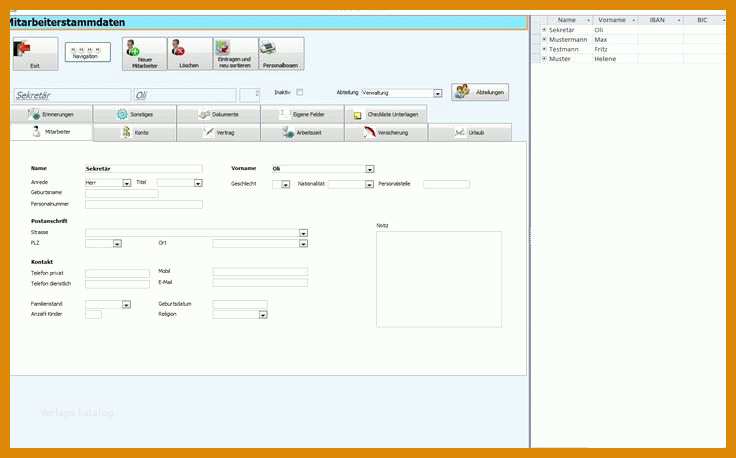736x458 pixels.
Task: Open the Navigation record control
Action: pyautogui.click(x=87, y=52)
